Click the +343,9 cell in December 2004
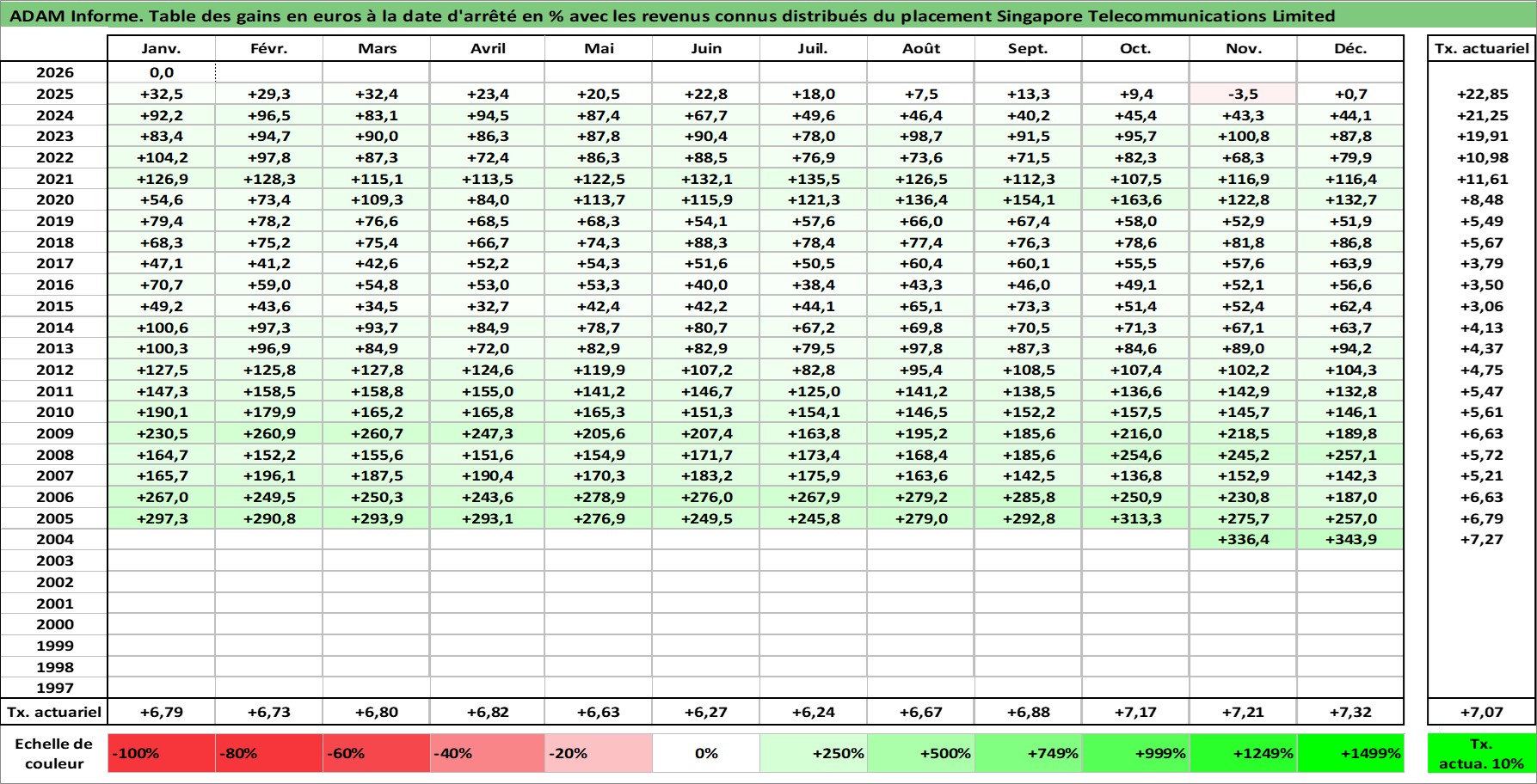The width and height of the screenshot is (1537, 784). pyautogui.click(x=1350, y=540)
